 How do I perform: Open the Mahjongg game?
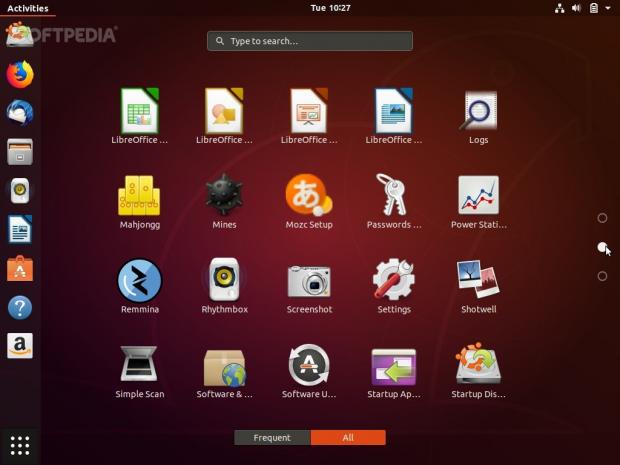[x=139, y=196]
